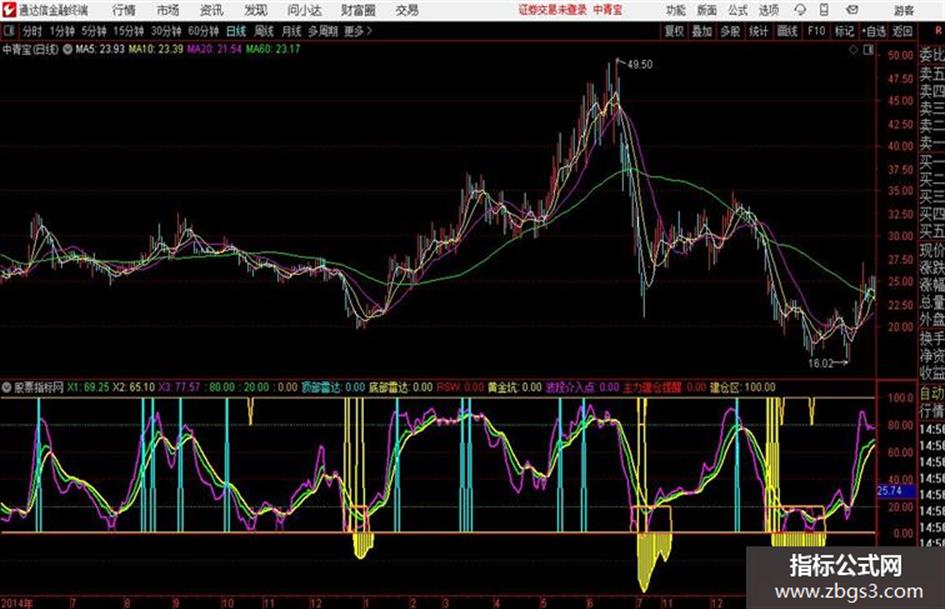The image size is (945, 609).
Task: Click the 游客 guest account button
Action: (904, 10)
